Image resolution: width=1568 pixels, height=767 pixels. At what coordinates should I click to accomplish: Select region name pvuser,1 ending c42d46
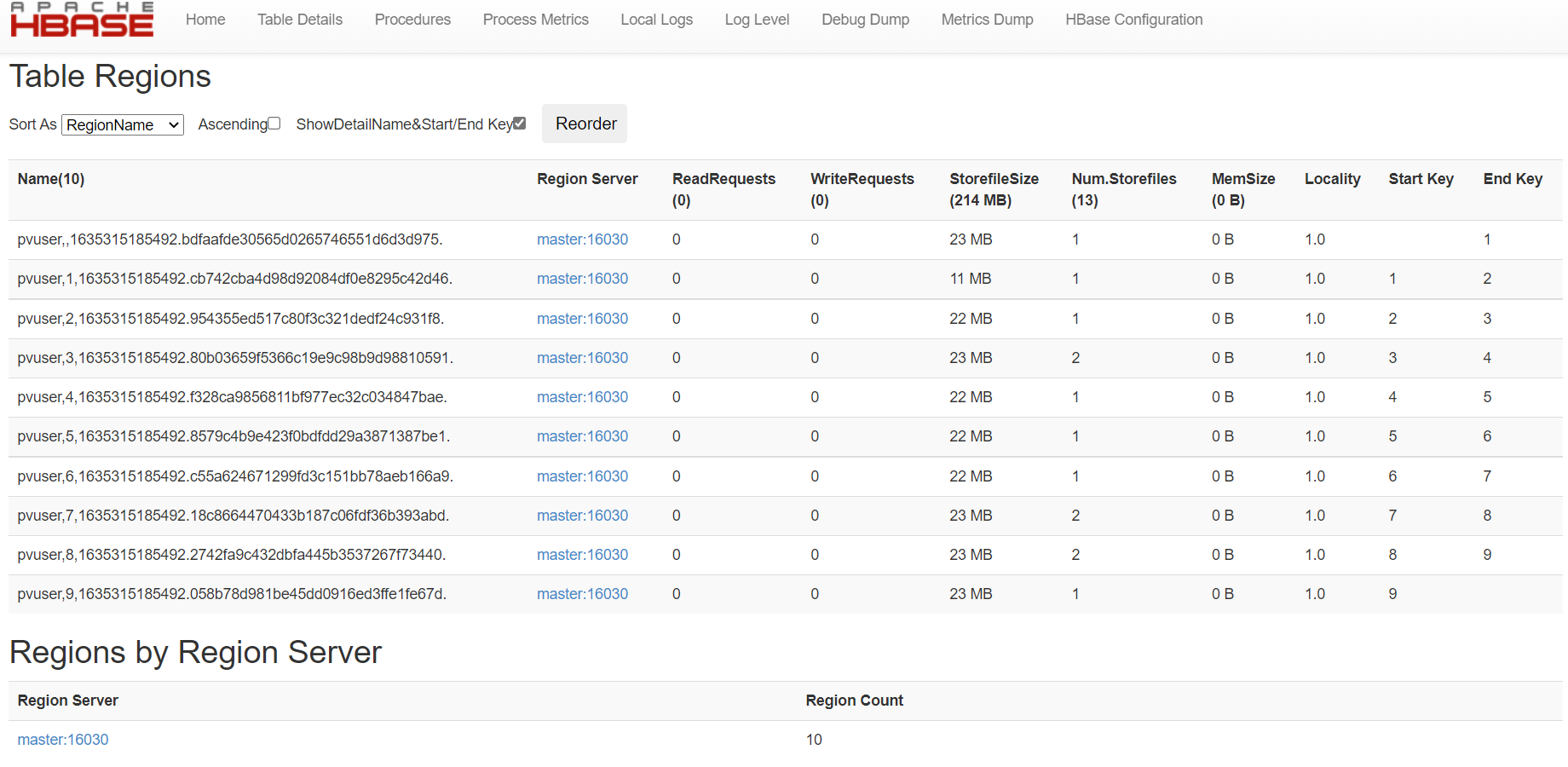pyautogui.click(x=234, y=279)
